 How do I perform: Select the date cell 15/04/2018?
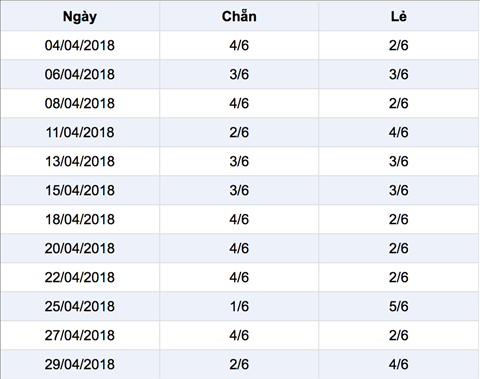pyautogui.click(x=80, y=190)
